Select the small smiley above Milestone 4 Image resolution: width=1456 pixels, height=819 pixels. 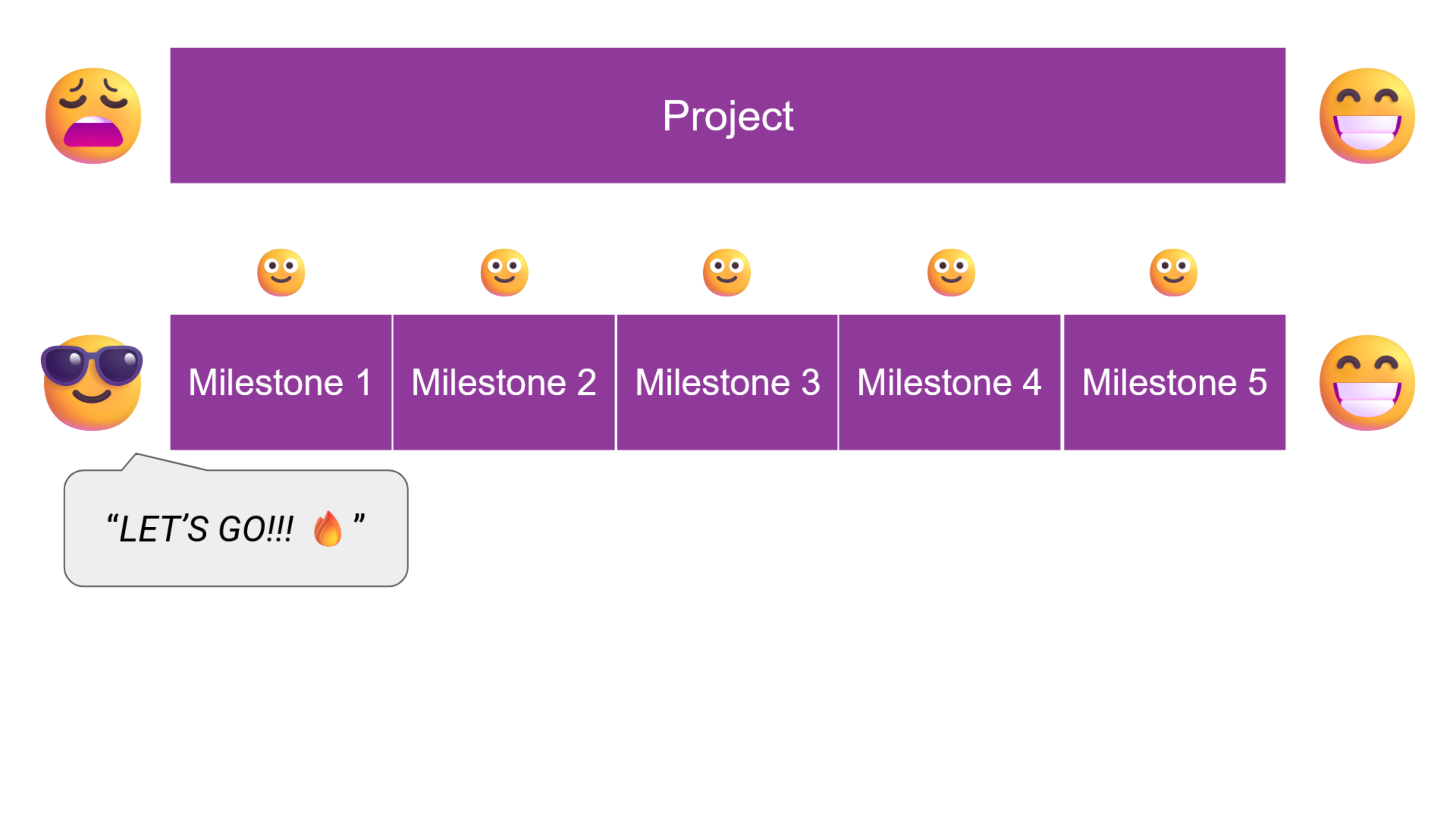950,272
